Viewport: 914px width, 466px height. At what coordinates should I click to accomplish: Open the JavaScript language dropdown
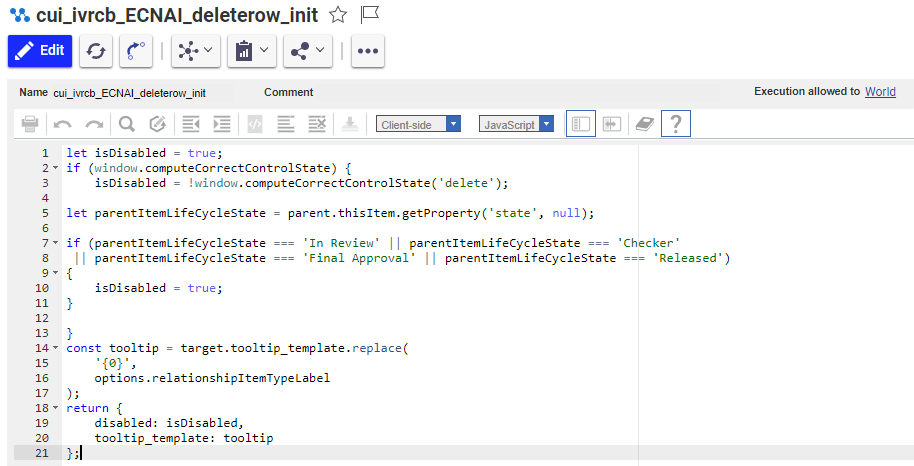pyautogui.click(x=516, y=124)
